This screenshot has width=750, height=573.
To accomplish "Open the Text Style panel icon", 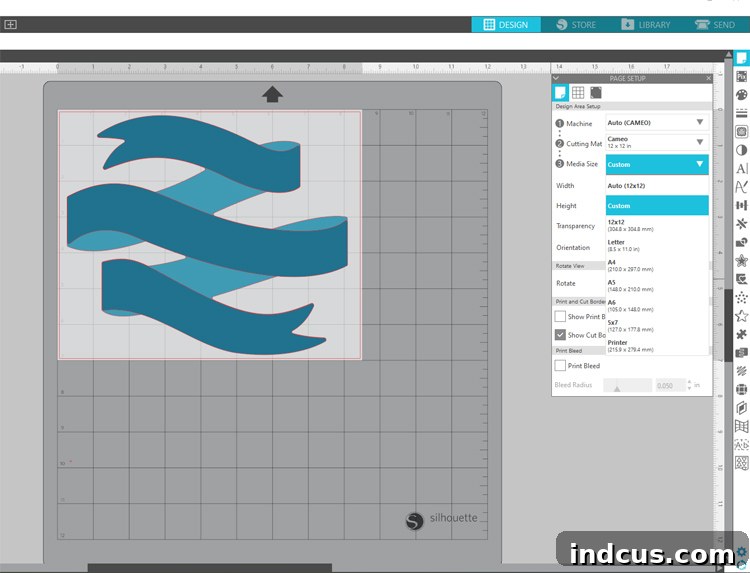I will point(741,168).
